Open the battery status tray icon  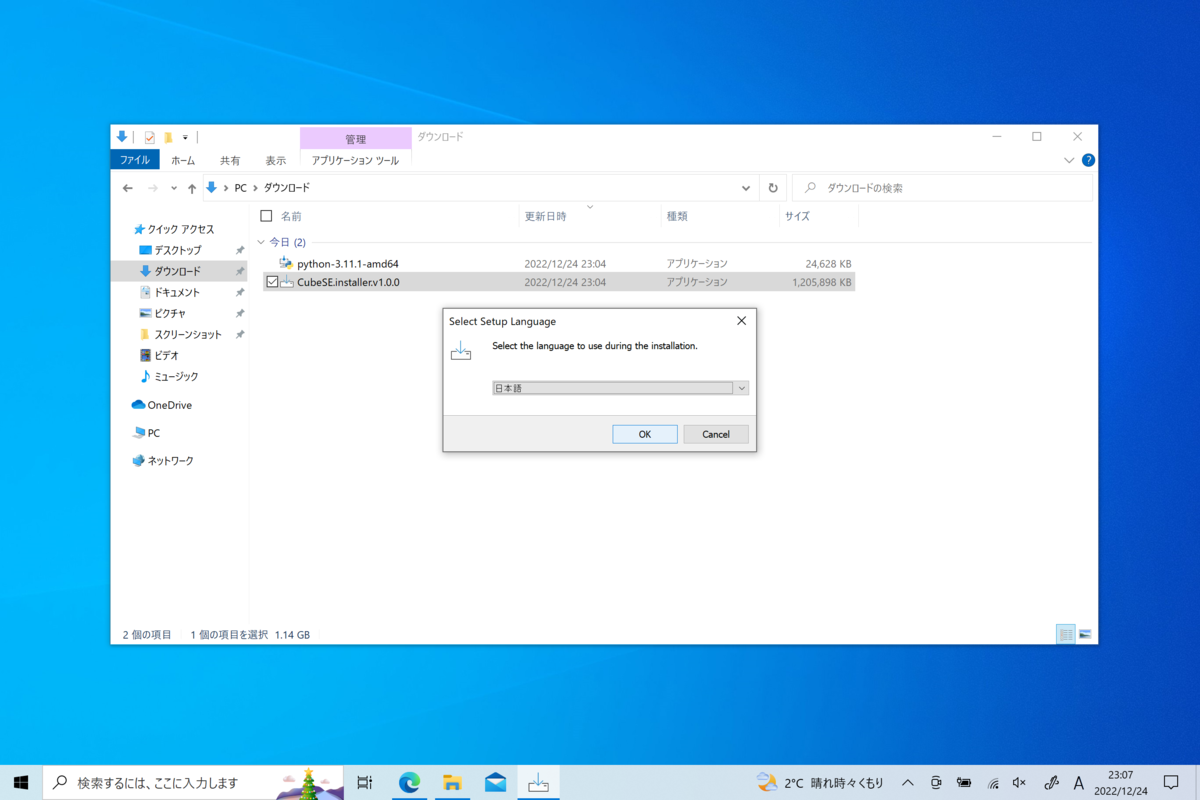tap(964, 782)
